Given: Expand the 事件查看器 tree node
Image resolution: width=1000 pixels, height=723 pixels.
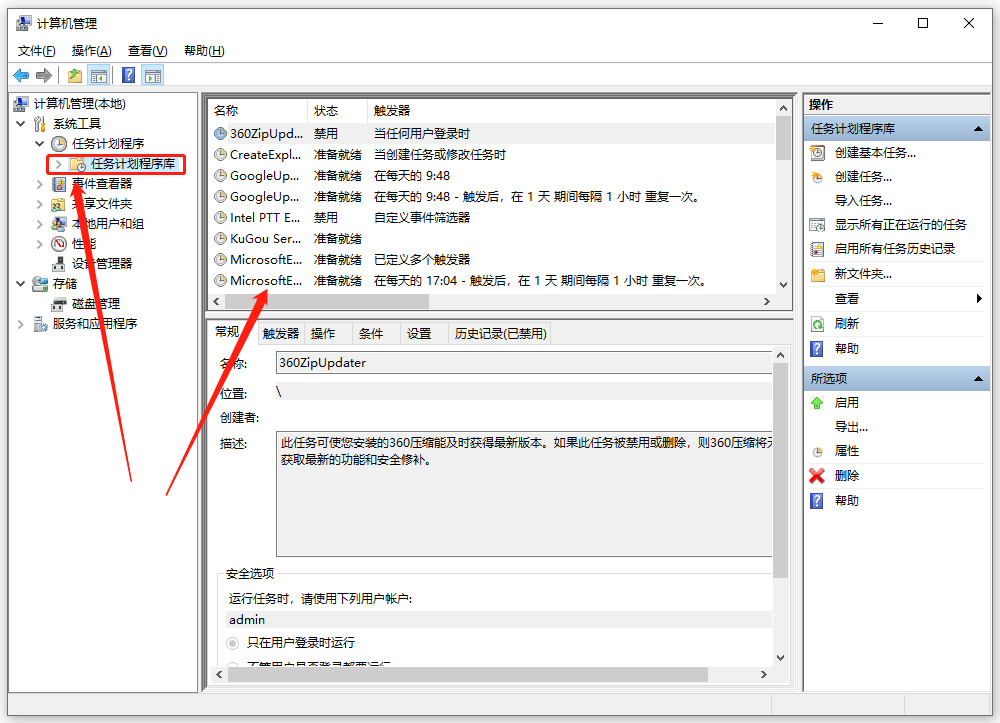Looking at the screenshot, I should pyautogui.click(x=40, y=184).
